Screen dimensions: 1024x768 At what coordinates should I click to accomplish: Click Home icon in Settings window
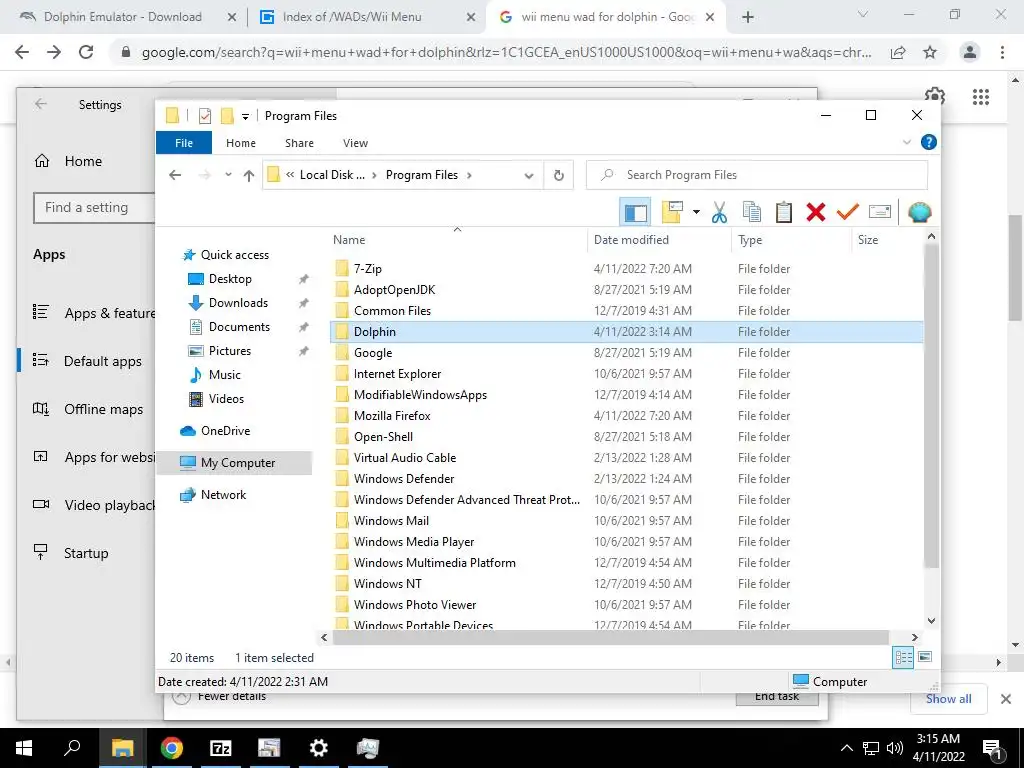click(x=42, y=161)
